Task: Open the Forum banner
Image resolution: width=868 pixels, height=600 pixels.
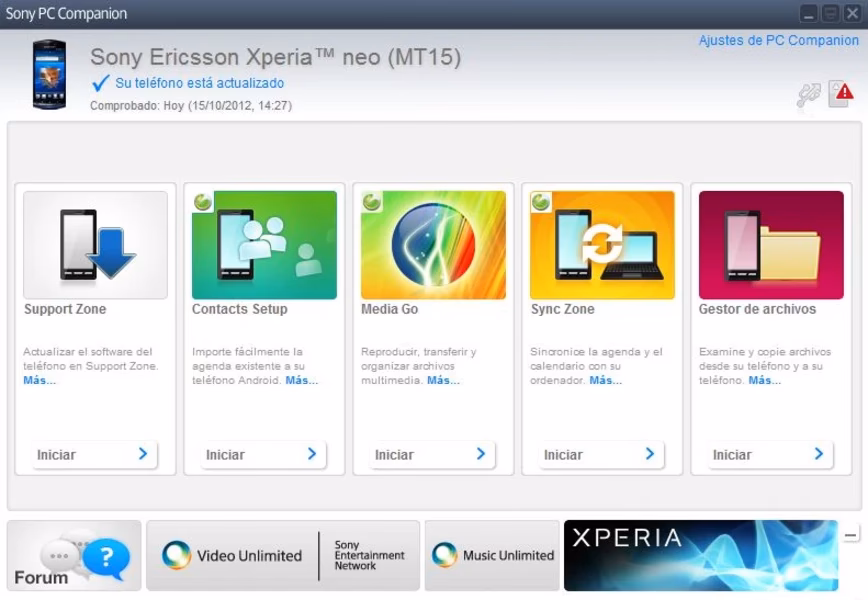Action: tap(74, 555)
